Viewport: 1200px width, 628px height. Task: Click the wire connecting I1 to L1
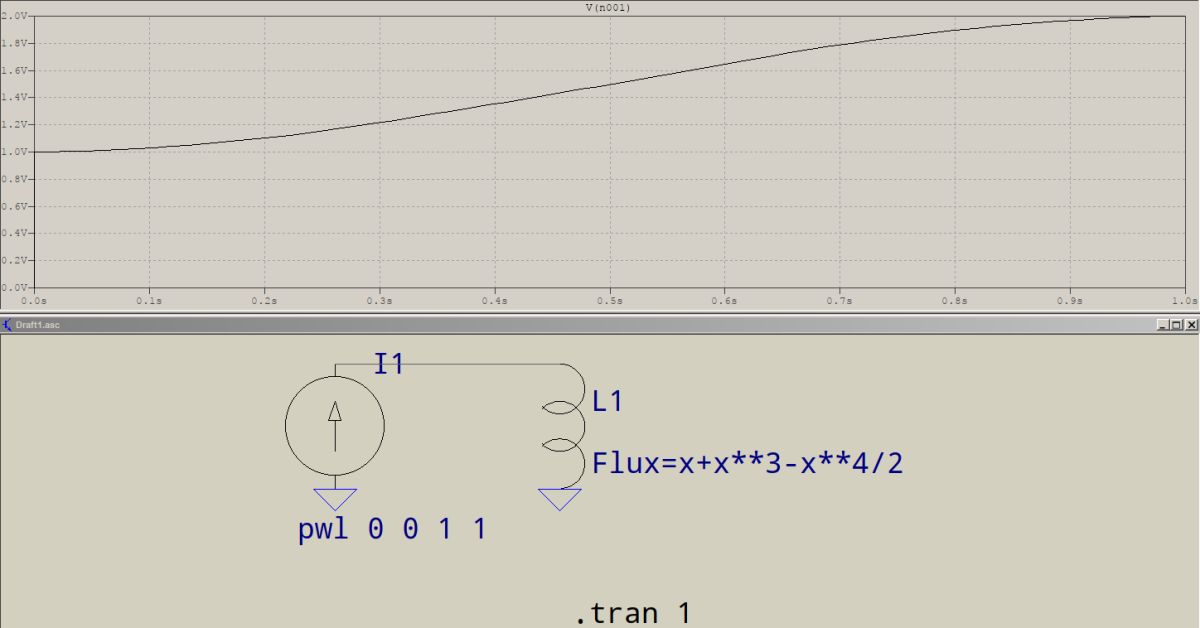[450, 364]
